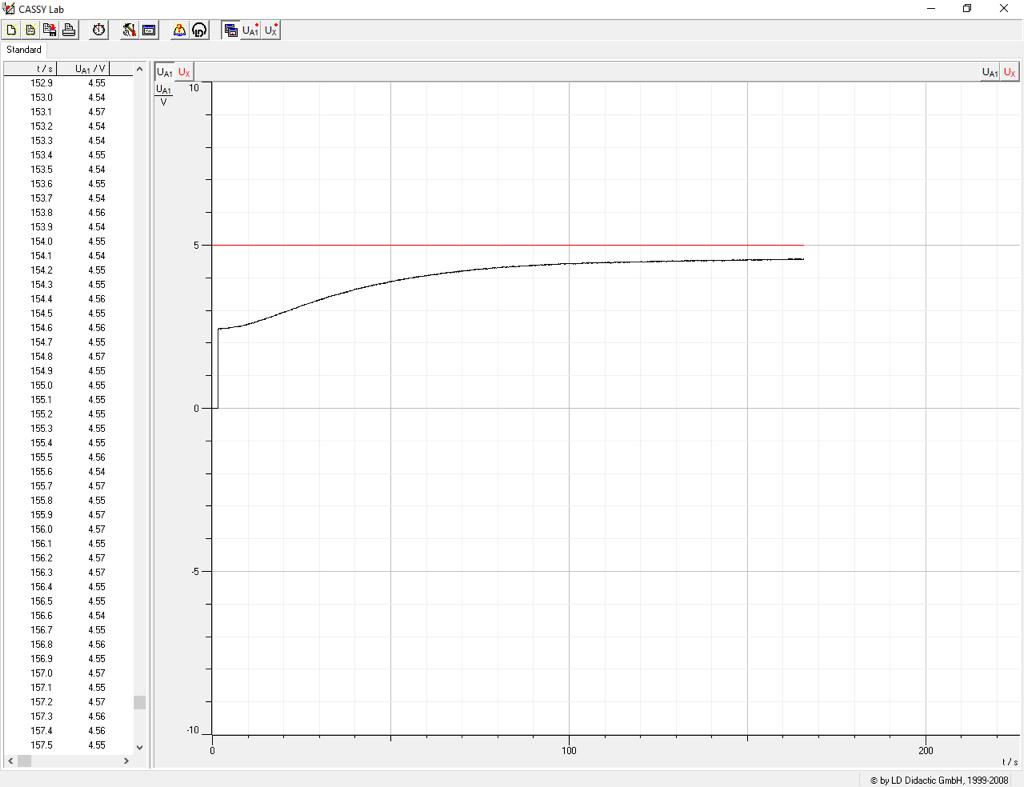Open an existing CASSY file
Image resolution: width=1024 pixels, height=787 pixels.
29,30
